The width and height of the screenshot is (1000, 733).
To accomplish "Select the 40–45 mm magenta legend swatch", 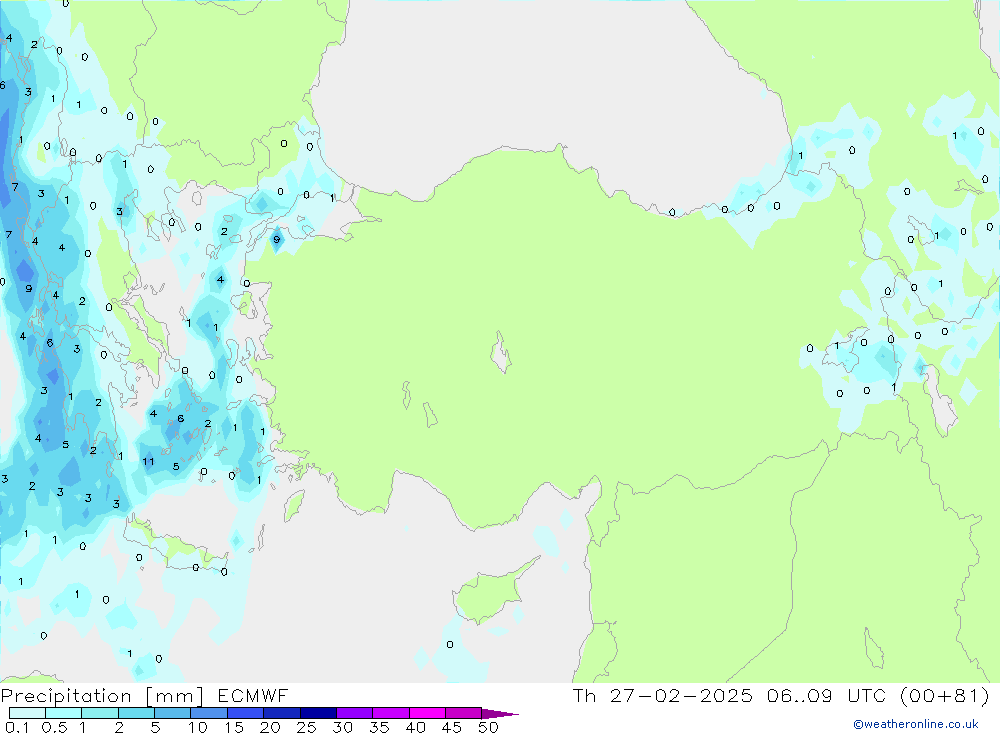I will point(427,713).
